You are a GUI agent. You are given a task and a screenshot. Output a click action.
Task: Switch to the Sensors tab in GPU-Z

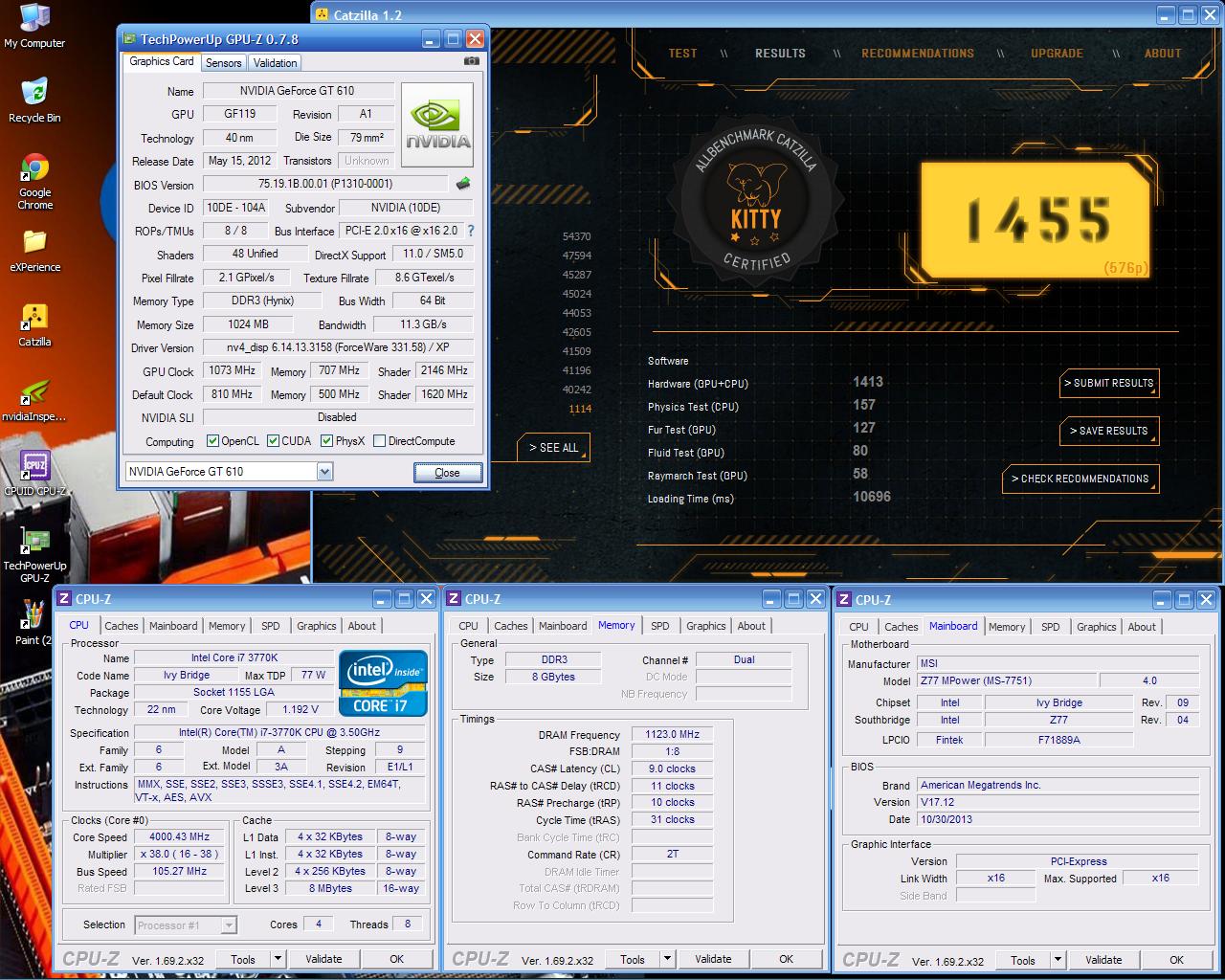(224, 63)
